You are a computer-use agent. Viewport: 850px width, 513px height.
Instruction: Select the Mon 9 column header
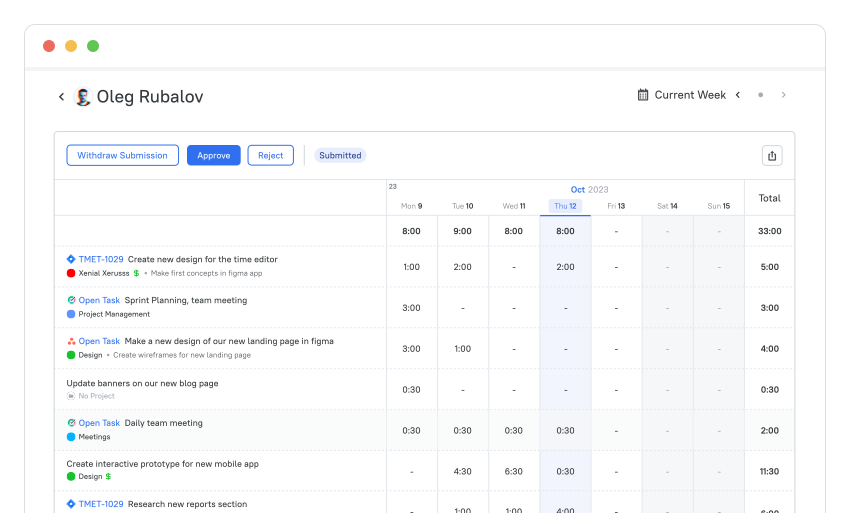(x=411, y=206)
